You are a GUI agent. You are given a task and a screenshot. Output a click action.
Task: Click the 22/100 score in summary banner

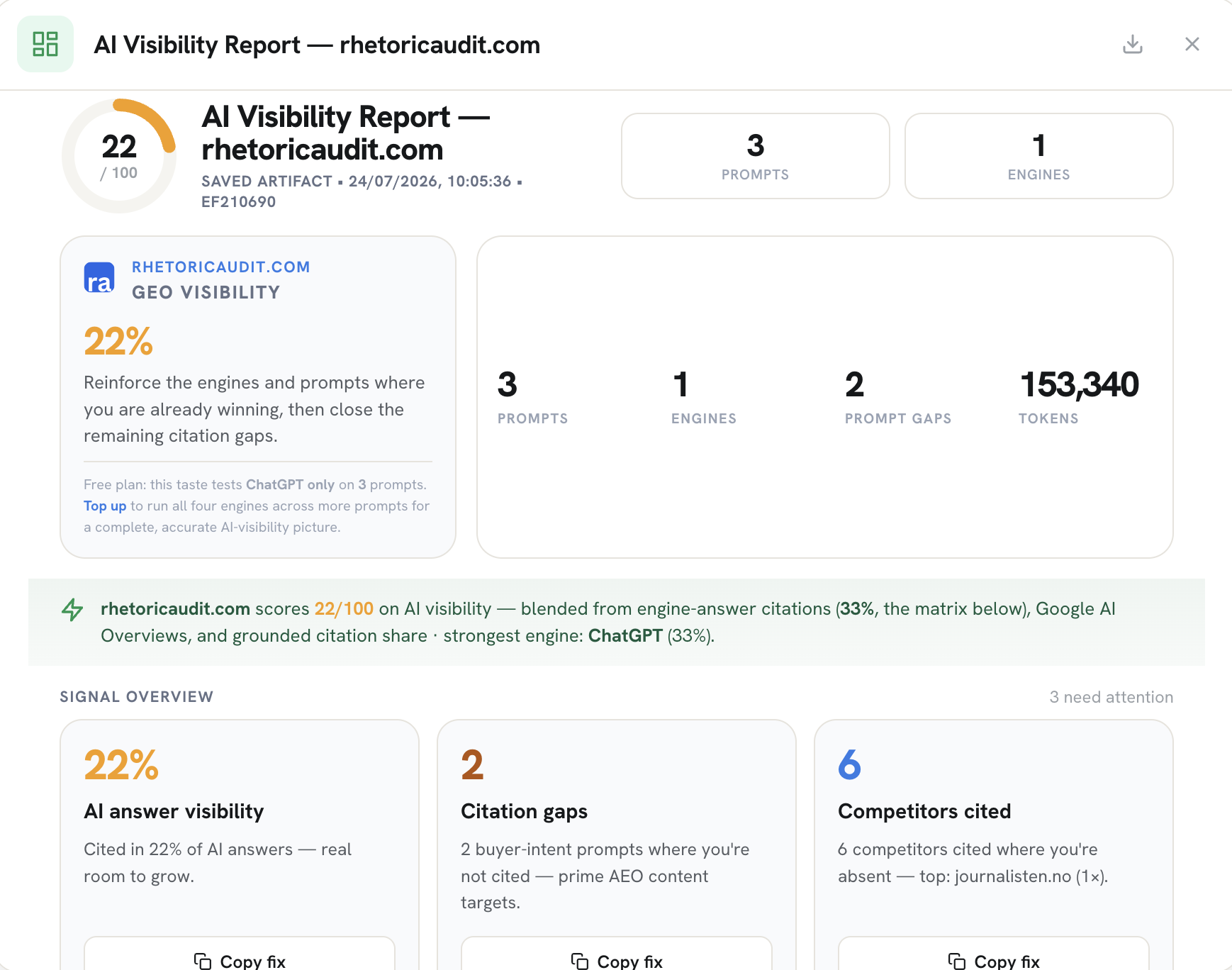coord(344,608)
